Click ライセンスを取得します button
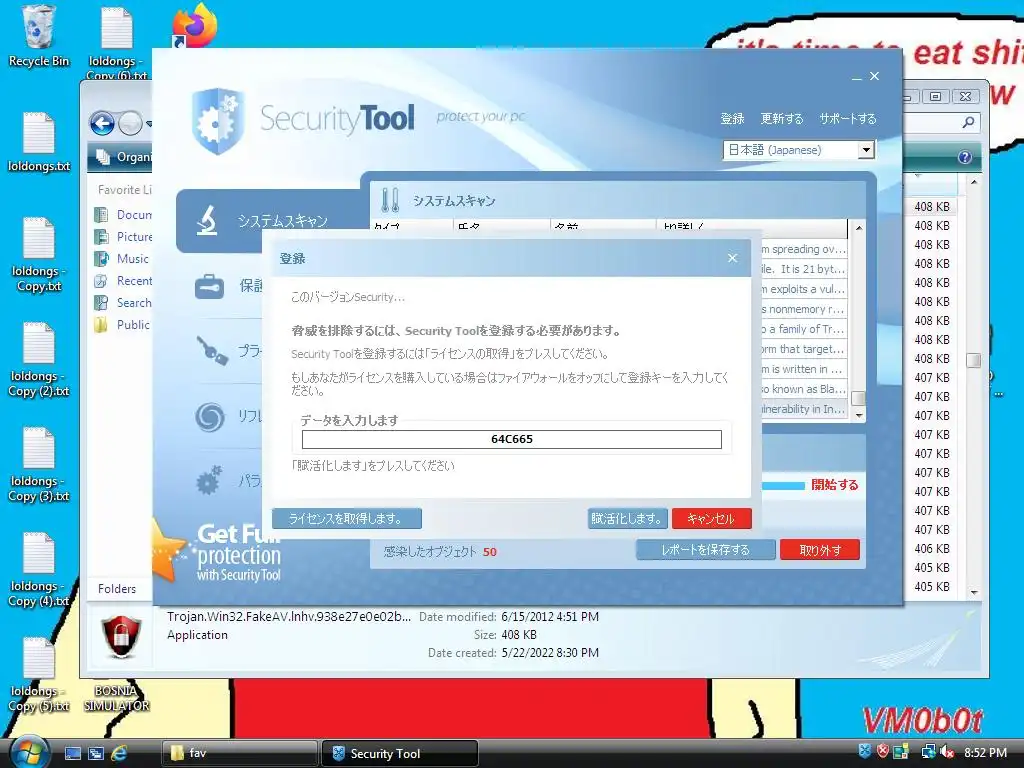 (x=347, y=519)
